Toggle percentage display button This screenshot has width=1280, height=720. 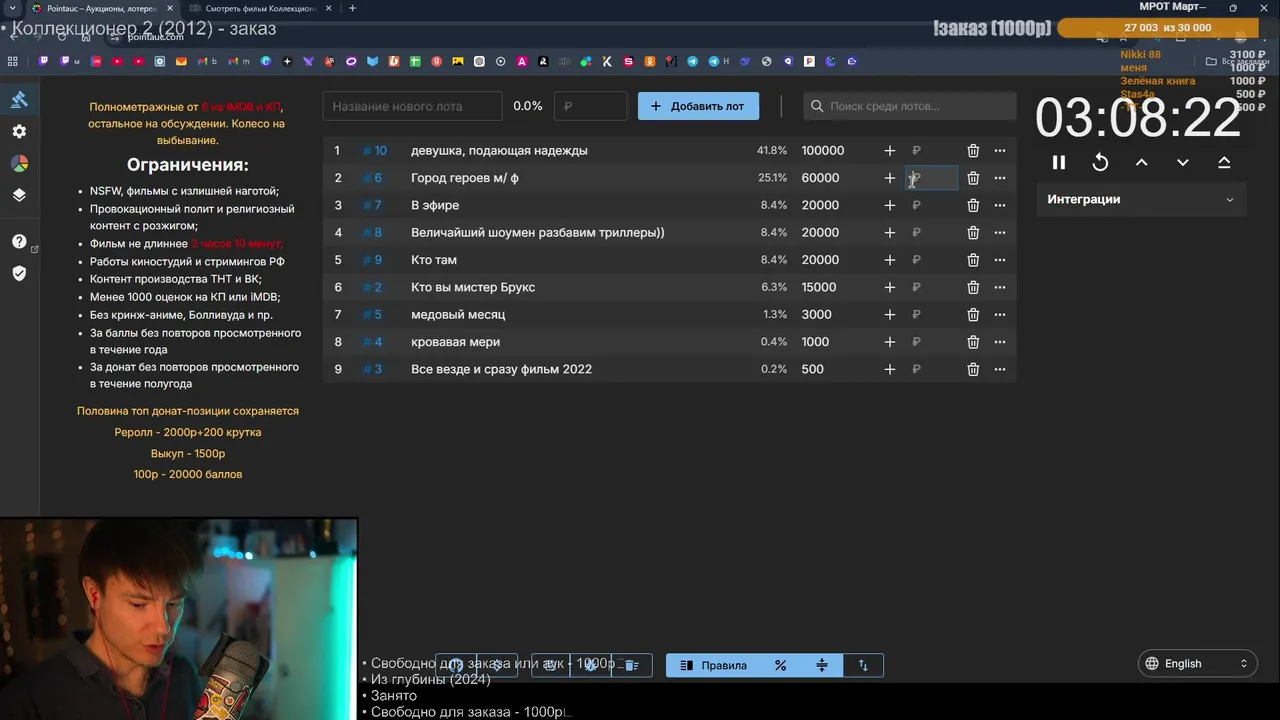(780, 665)
